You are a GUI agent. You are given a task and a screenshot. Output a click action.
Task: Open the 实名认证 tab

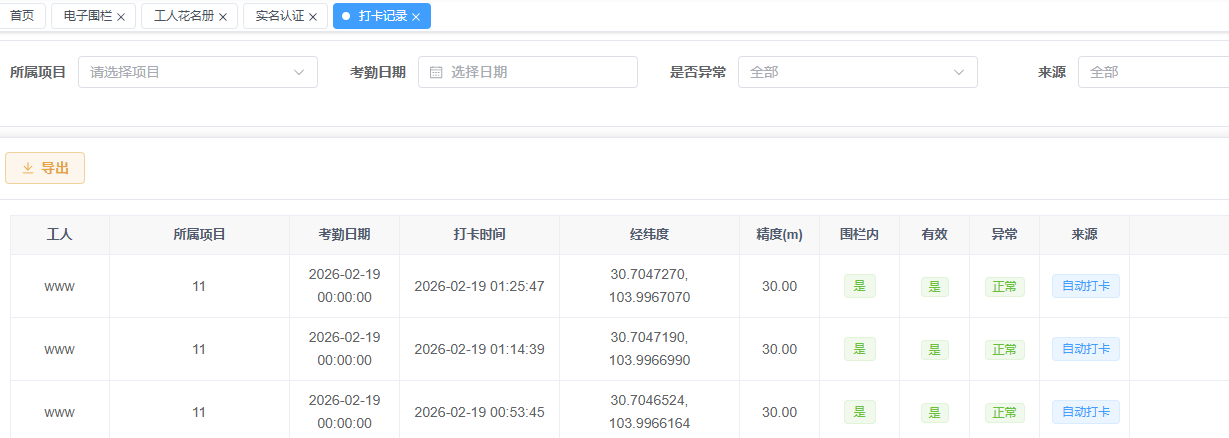279,16
